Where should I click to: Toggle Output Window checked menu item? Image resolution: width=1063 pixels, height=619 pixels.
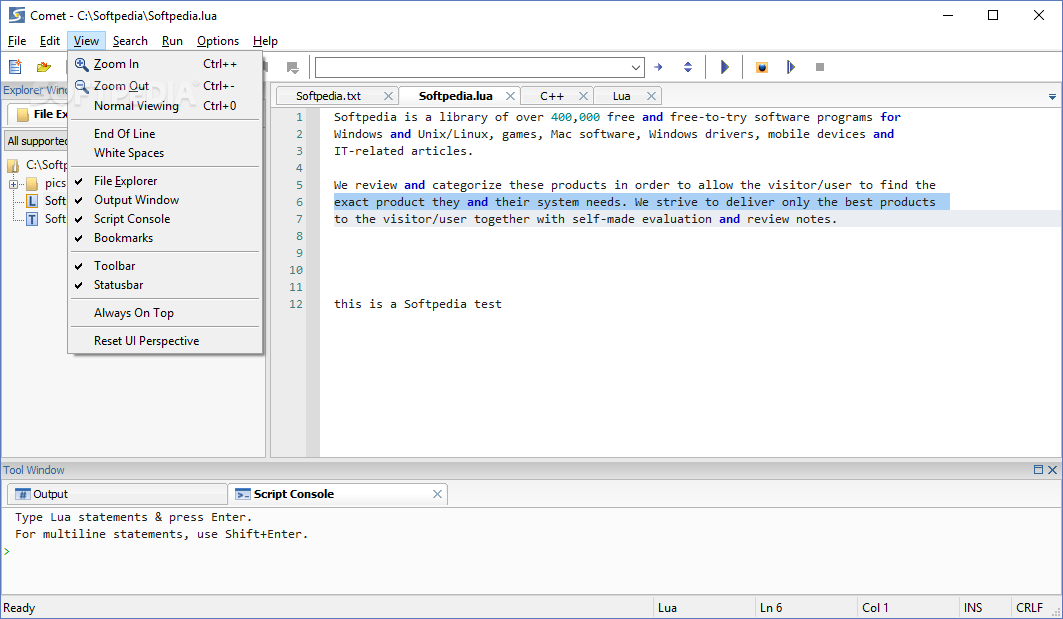[x=165, y=200]
